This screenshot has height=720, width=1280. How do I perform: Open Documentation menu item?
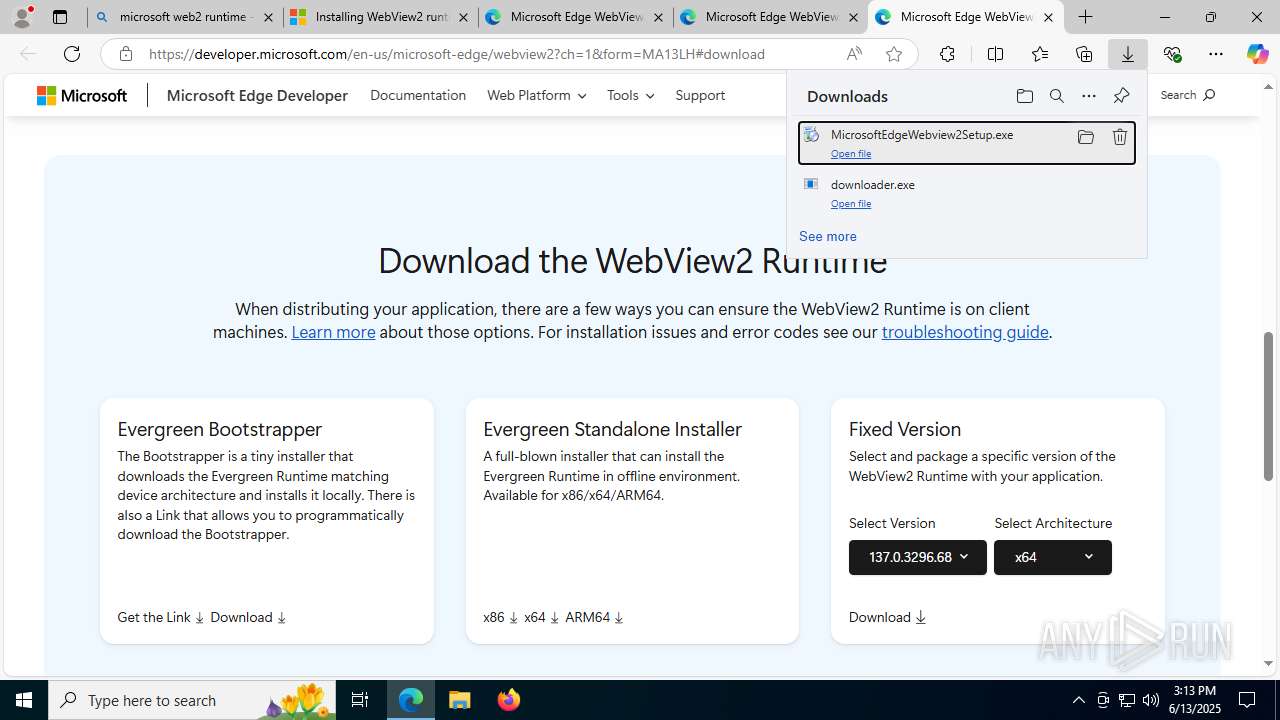tap(418, 95)
